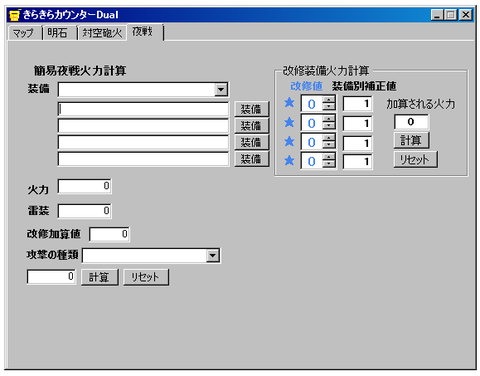
Task: Minimize the きらきらカウンターDual window
Action: [x=437, y=15]
